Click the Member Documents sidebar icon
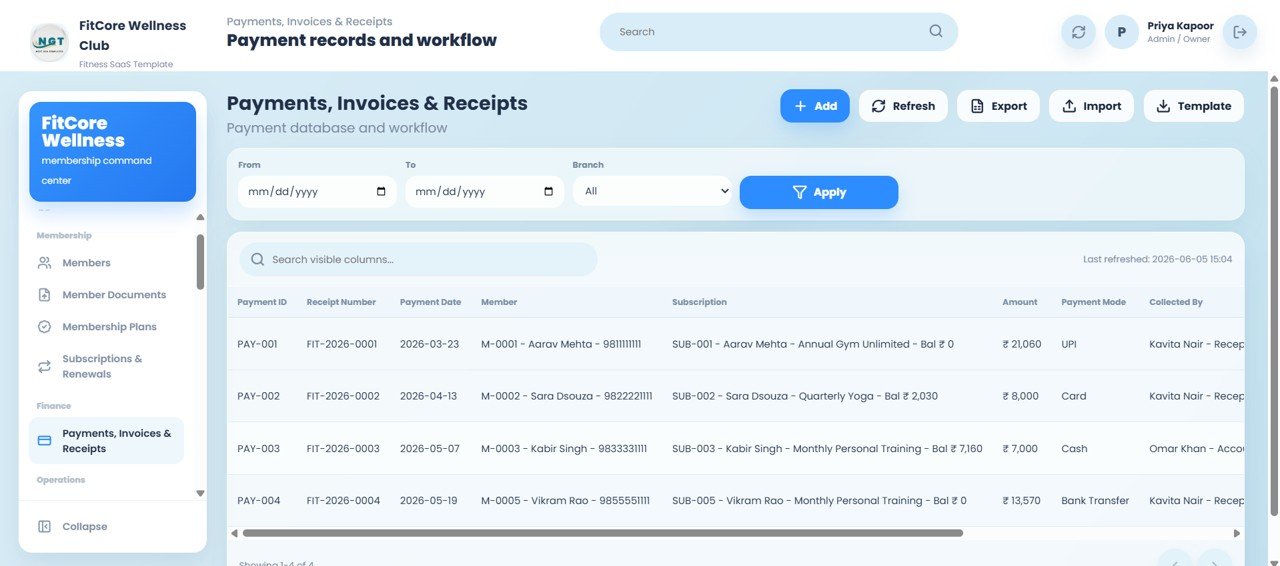 [x=44, y=295]
